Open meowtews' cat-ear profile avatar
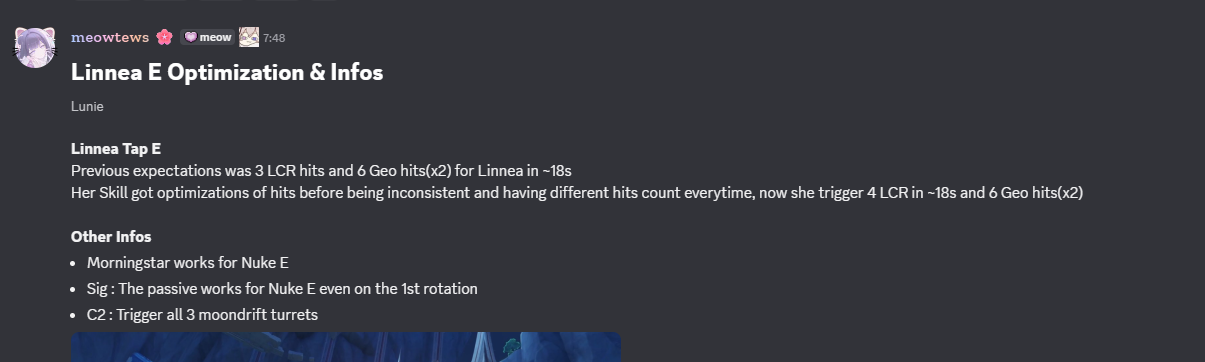Screen dimensions: 1205x362 (35, 47)
